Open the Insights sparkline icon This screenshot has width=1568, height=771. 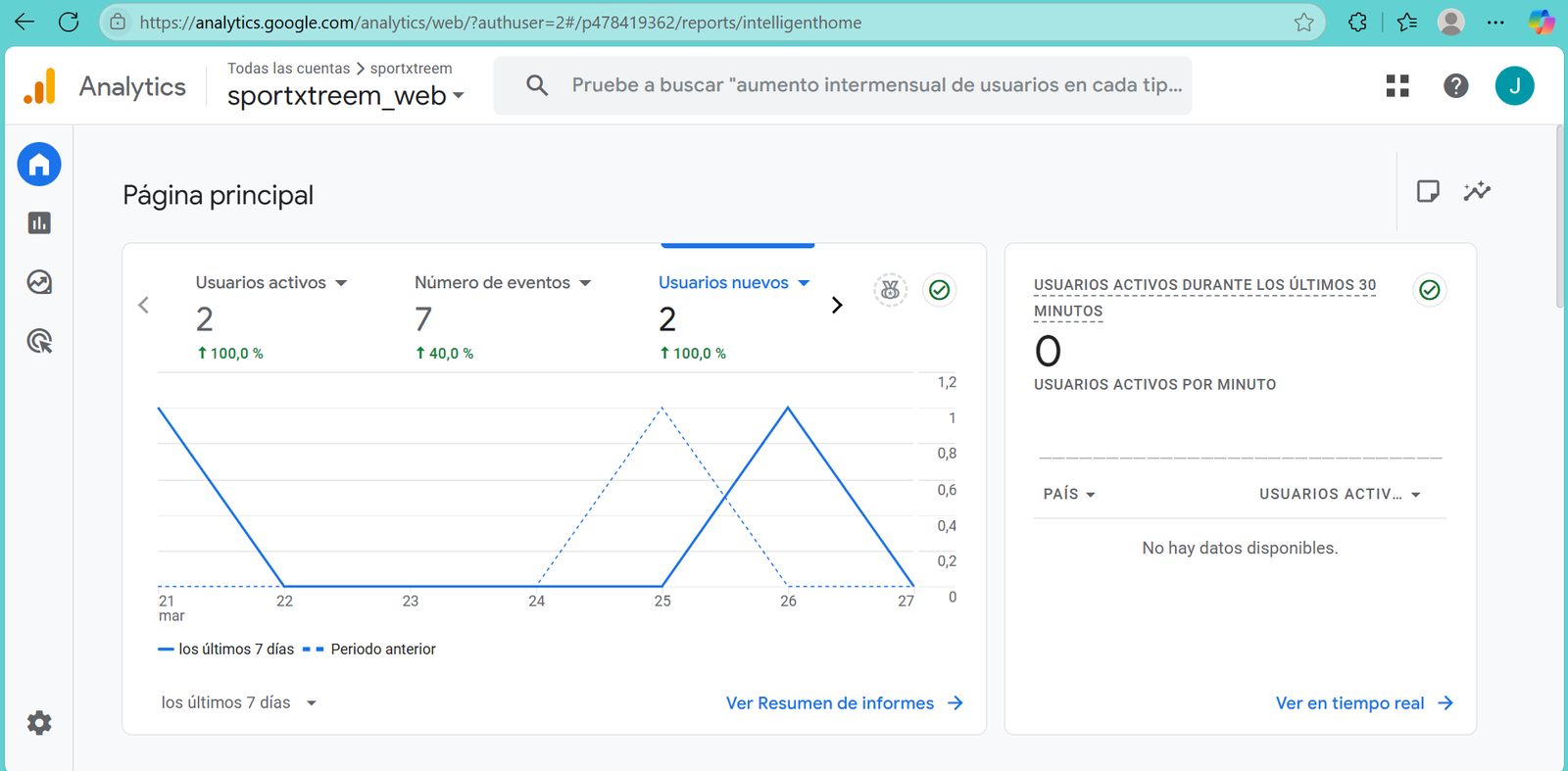[1477, 191]
